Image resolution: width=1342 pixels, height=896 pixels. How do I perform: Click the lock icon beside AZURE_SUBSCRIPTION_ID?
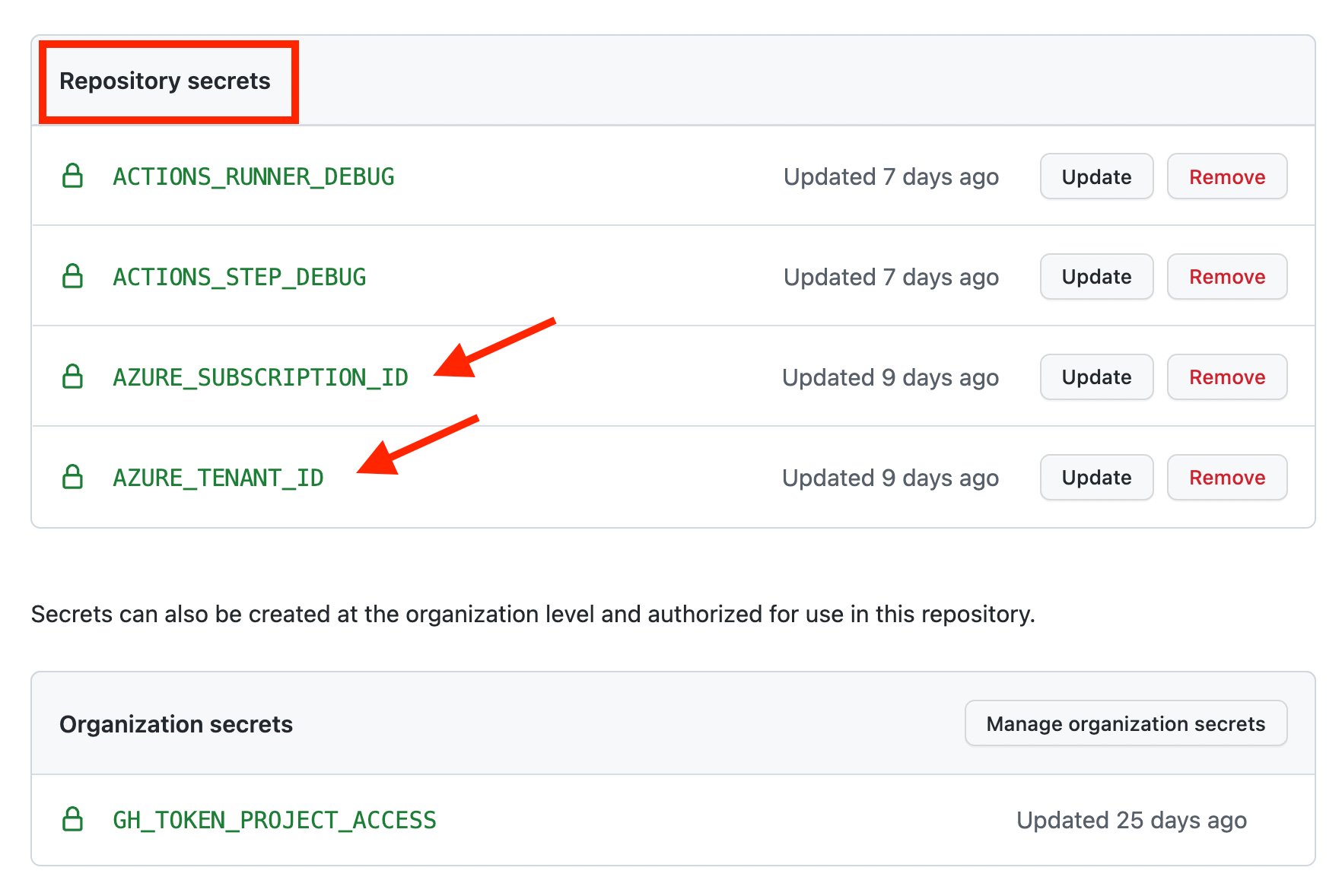(x=72, y=377)
